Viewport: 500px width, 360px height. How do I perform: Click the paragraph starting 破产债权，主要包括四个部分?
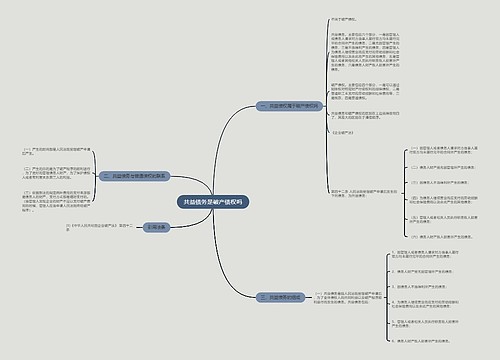pyautogui.click(x=365, y=91)
